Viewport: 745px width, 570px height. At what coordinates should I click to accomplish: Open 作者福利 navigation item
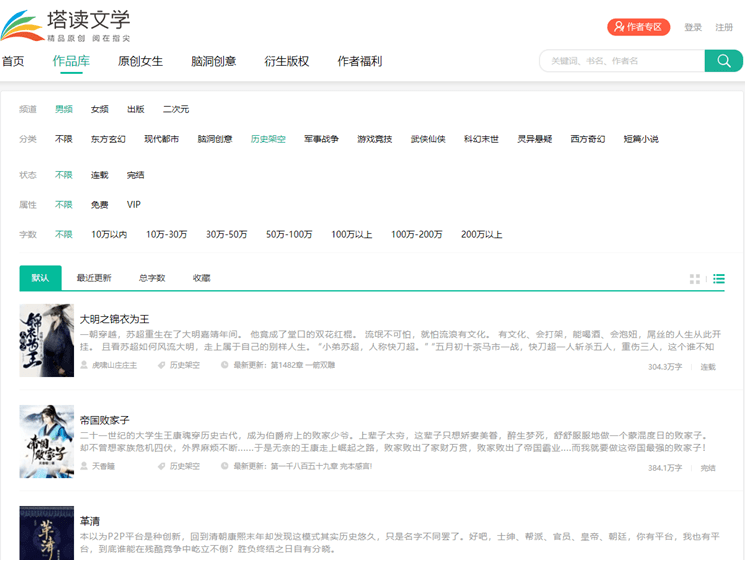point(360,61)
